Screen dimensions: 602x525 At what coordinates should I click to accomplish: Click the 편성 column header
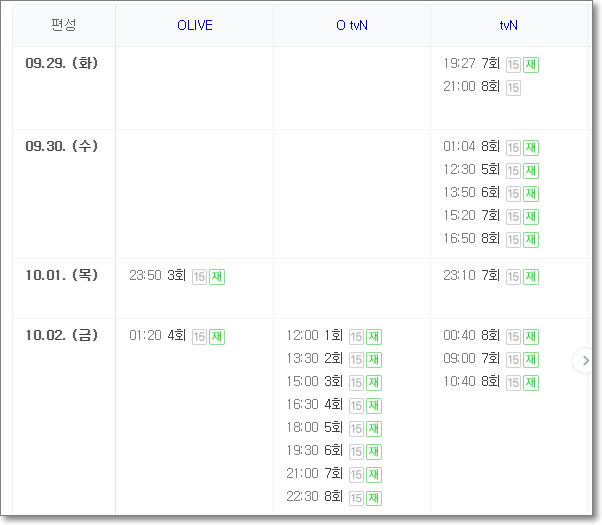click(64, 25)
